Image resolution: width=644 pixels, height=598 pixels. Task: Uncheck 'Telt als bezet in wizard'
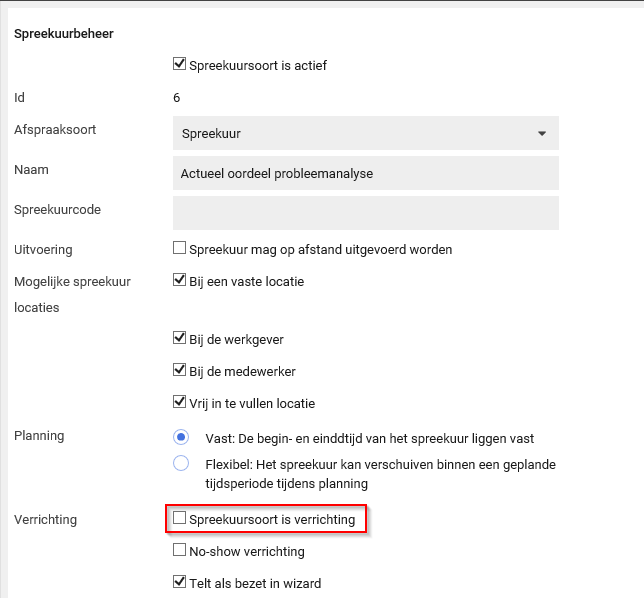click(x=180, y=582)
